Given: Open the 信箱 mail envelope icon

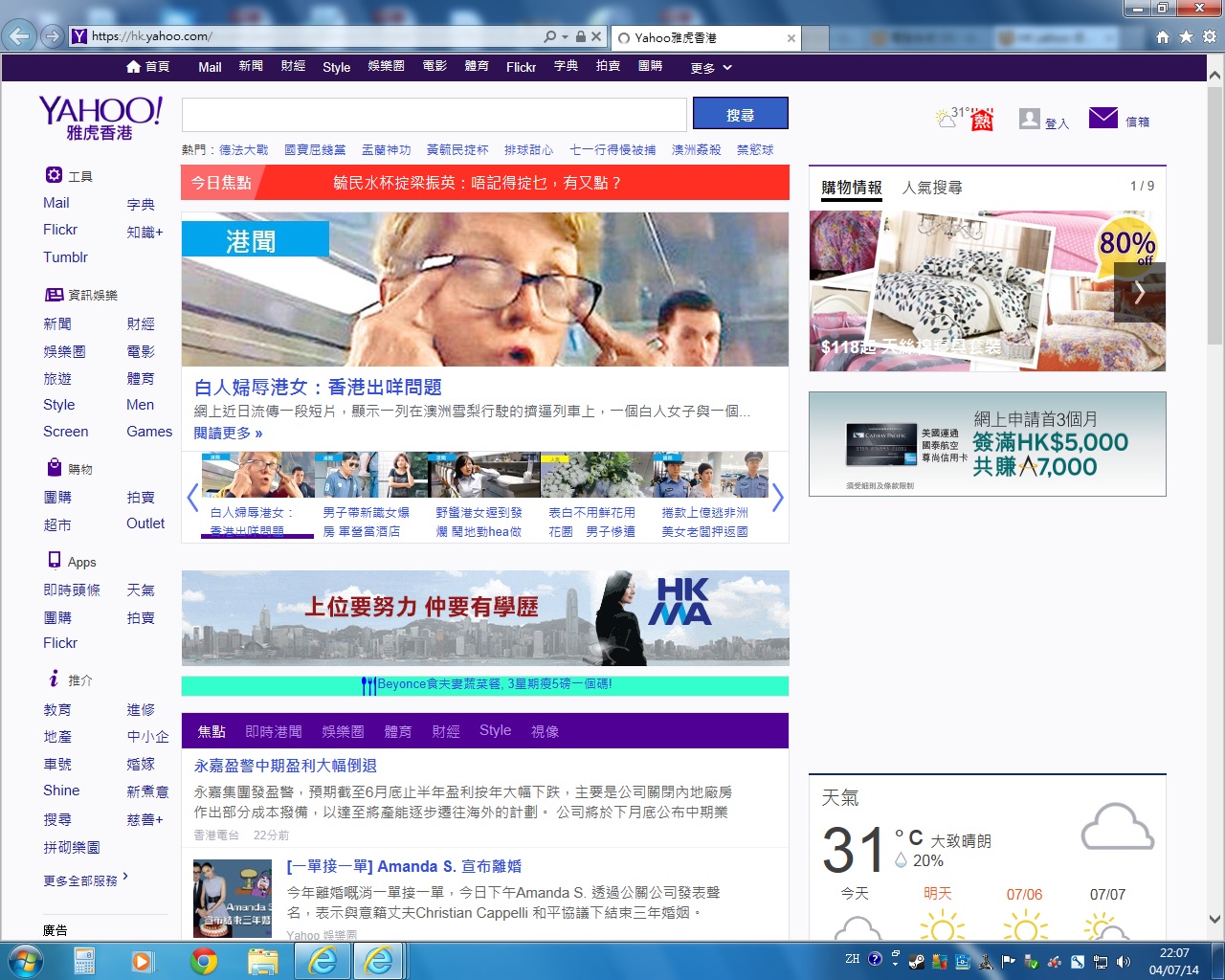Looking at the screenshot, I should tap(1103, 118).
